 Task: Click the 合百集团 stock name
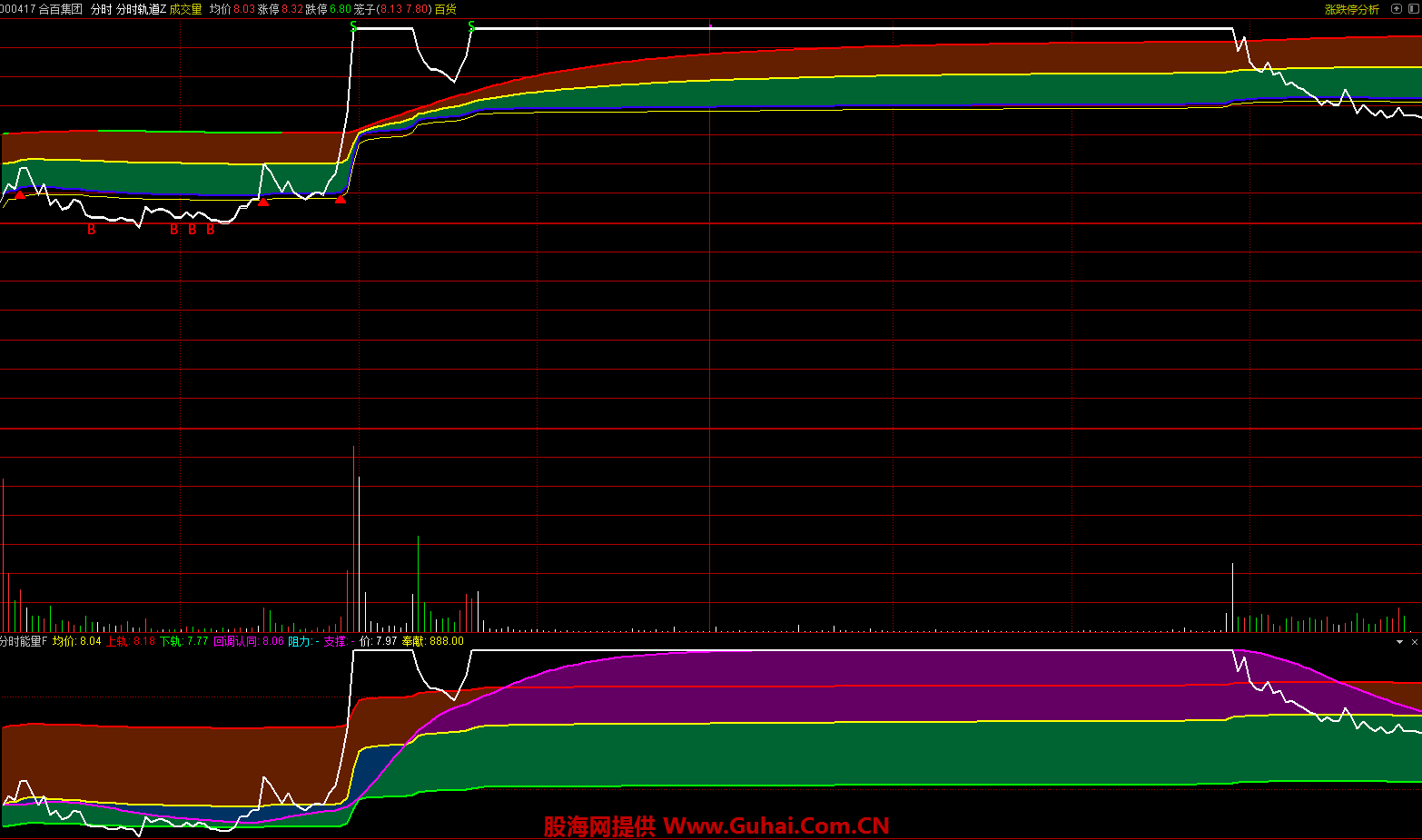tap(60, 9)
